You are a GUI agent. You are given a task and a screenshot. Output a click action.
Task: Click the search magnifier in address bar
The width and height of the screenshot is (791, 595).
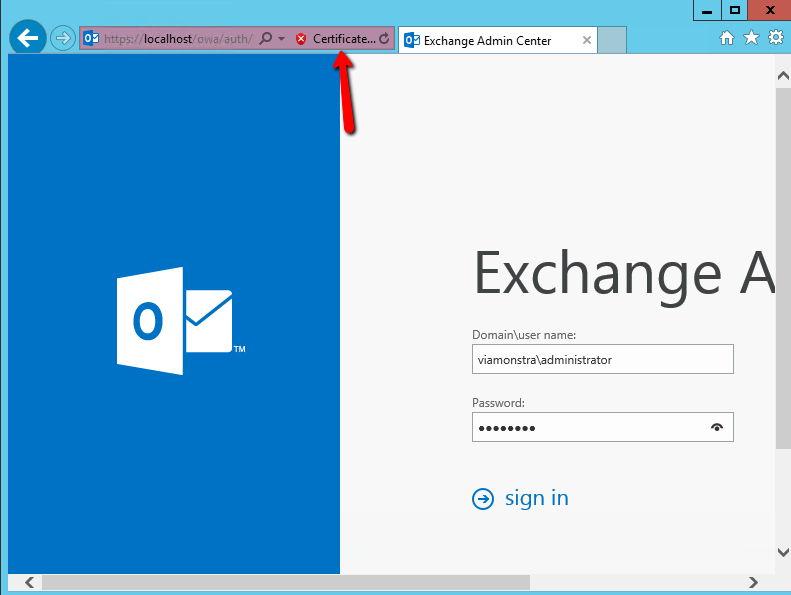coord(265,39)
